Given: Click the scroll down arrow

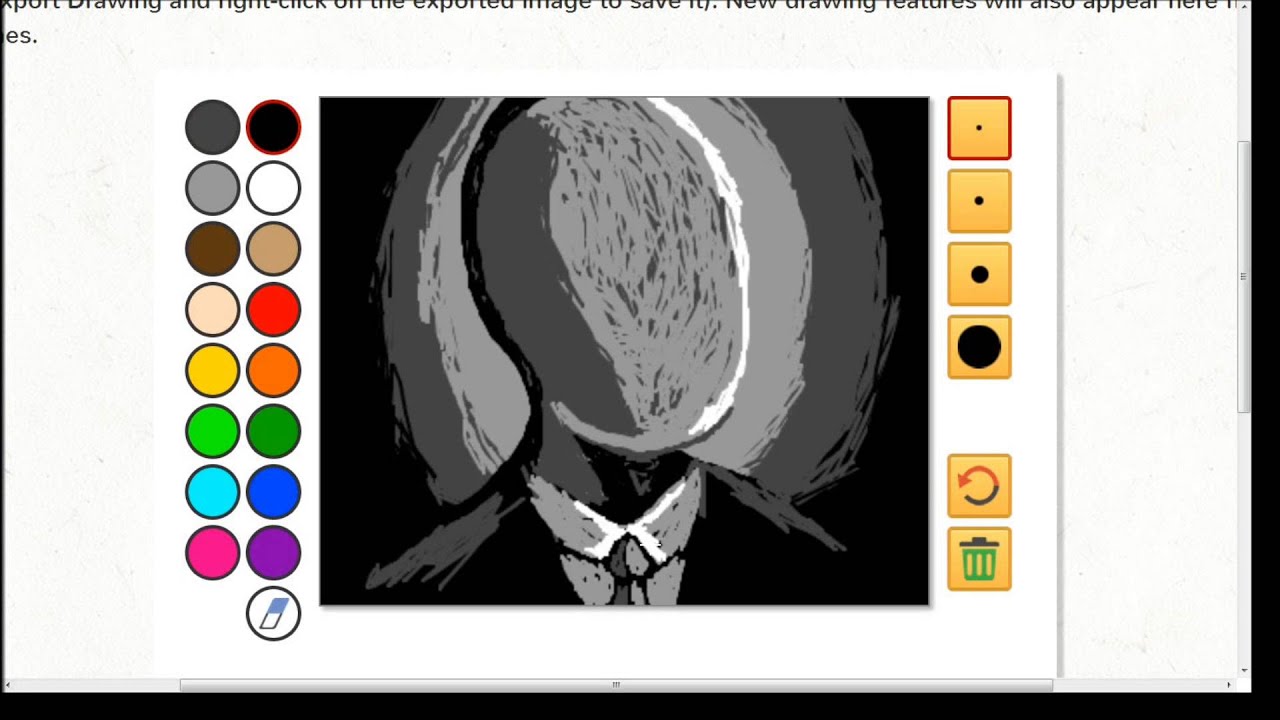Looking at the screenshot, I should coord(1244,670).
